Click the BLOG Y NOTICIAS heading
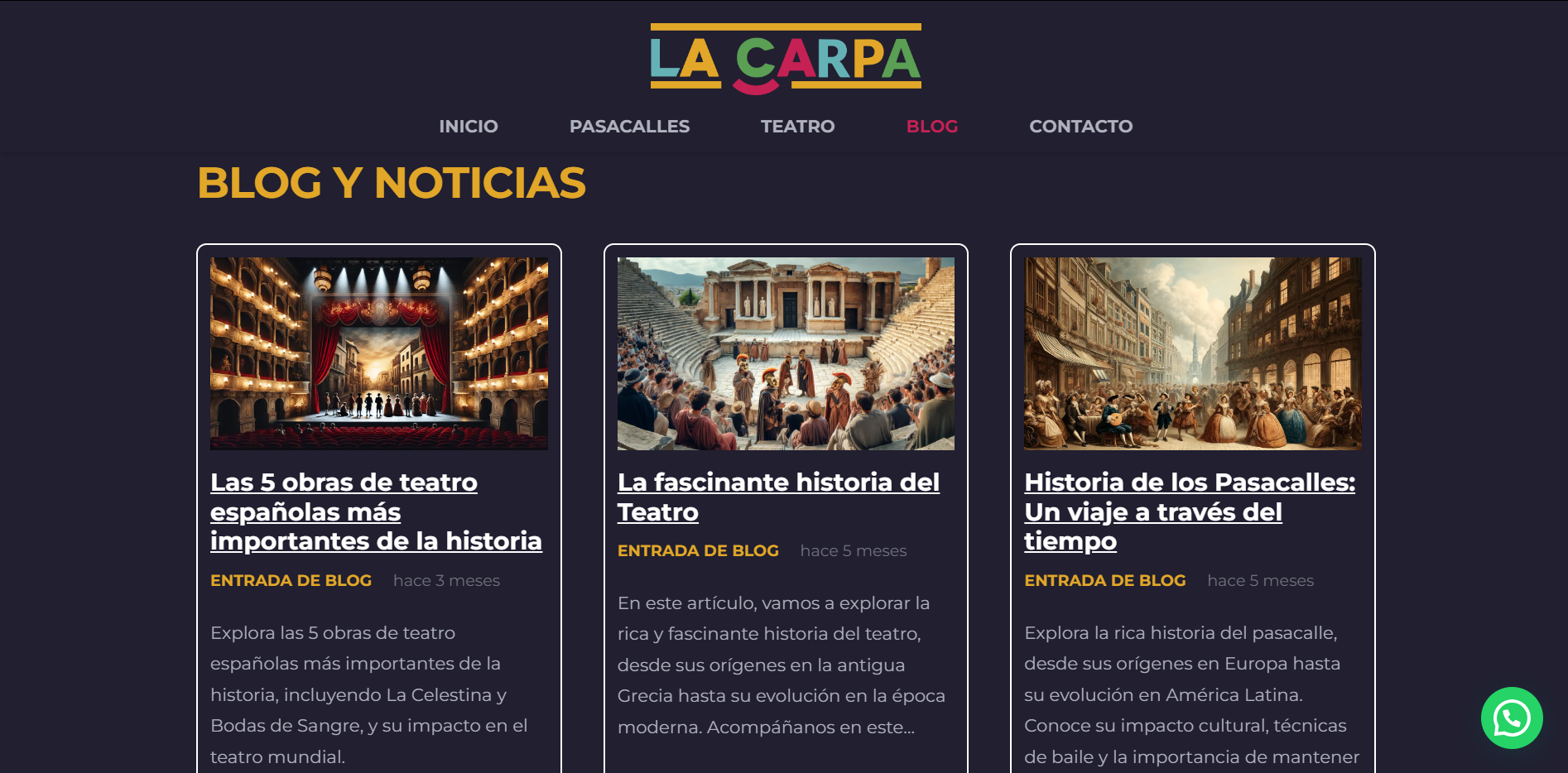The height and width of the screenshot is (773, 1568). [x=392, y=183]
